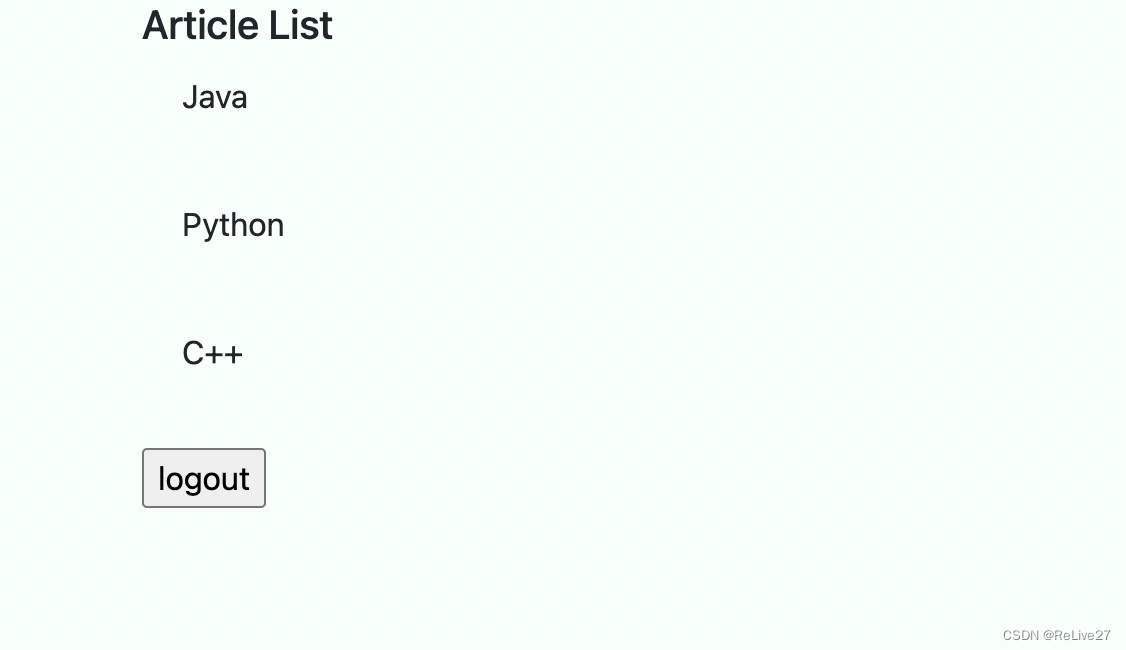This screenshot has width=1126, height=650.
Task: Select the first list item Java
Action: click(x=214, y=97)
